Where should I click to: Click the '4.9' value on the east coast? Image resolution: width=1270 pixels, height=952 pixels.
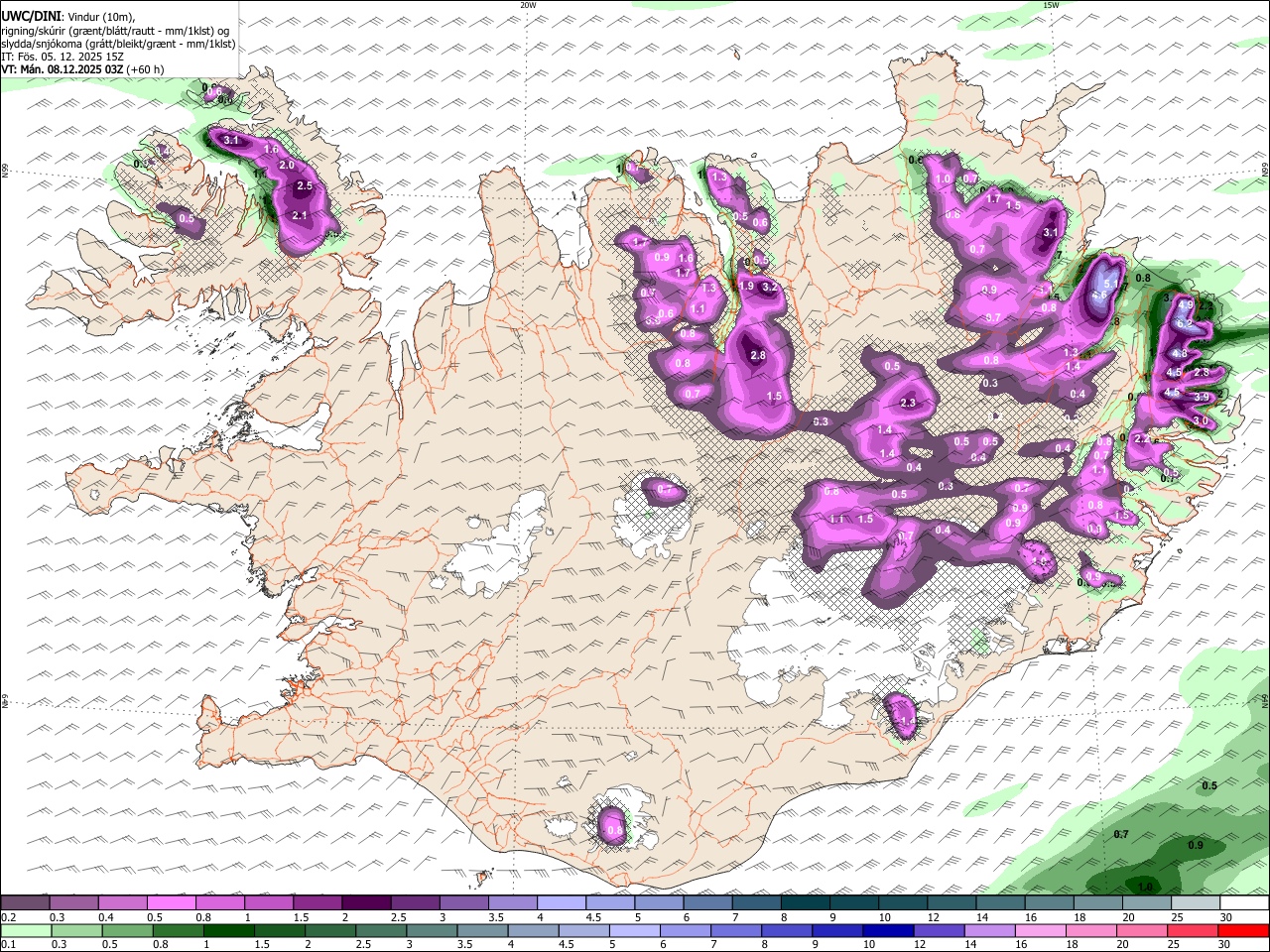tap(1185, 304)
